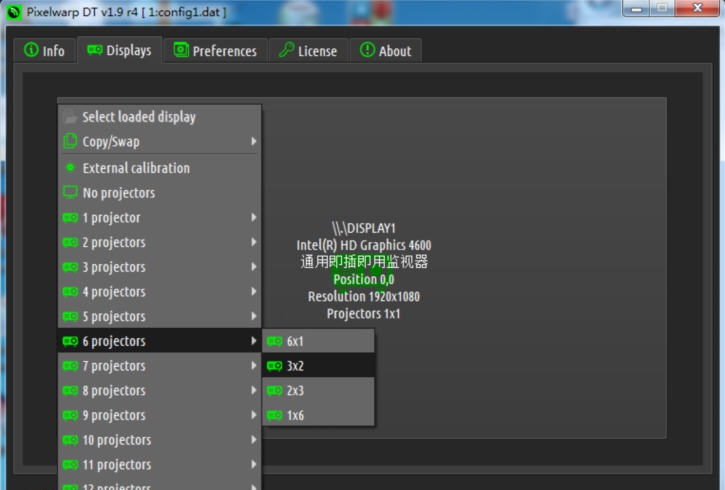Expand the 1 projector submenu arrow
The image size is (725, 490).
tap(254, 218)
